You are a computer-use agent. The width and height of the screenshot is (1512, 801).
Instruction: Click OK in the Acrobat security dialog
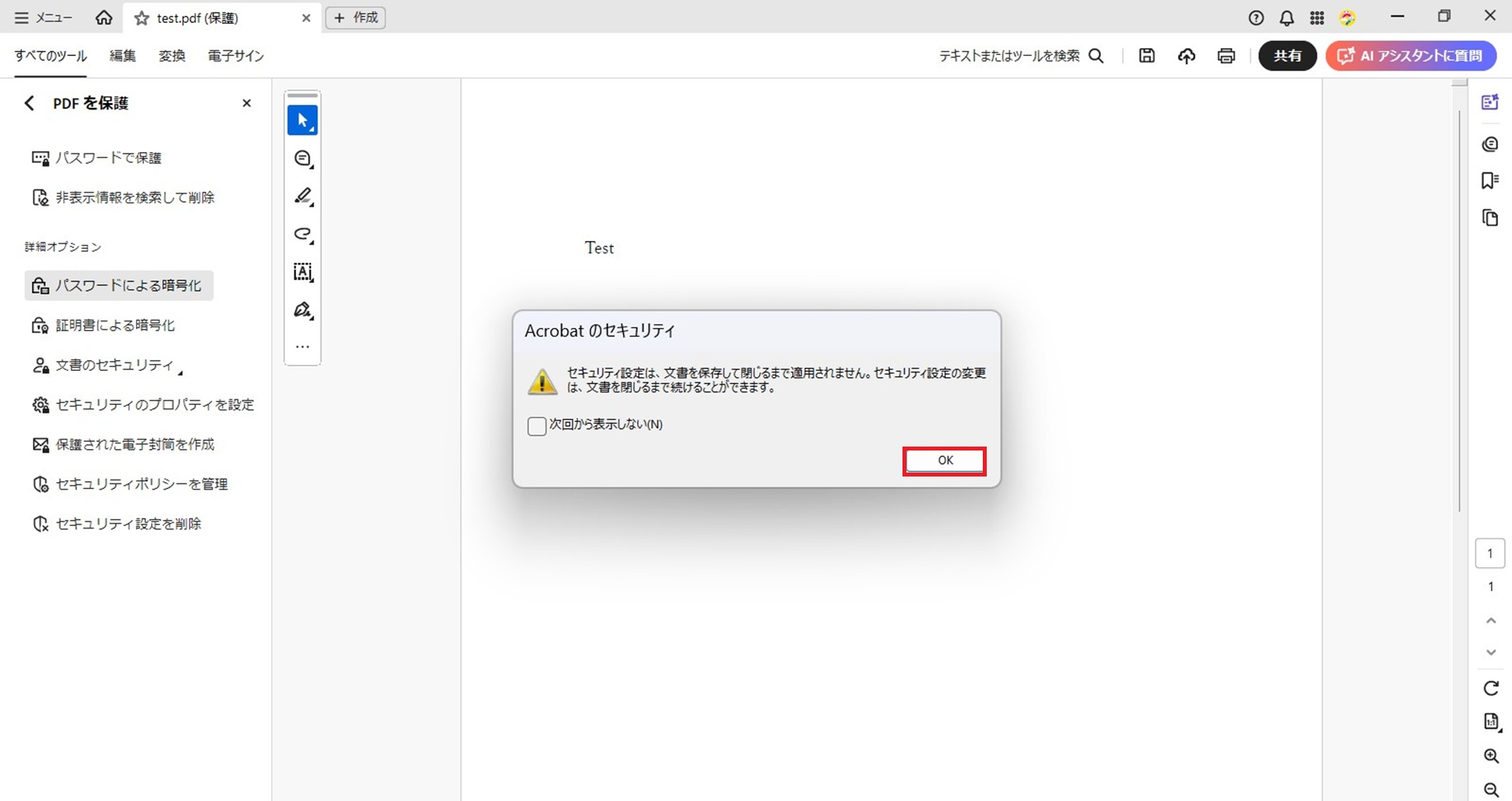click(x=944, y=461)
